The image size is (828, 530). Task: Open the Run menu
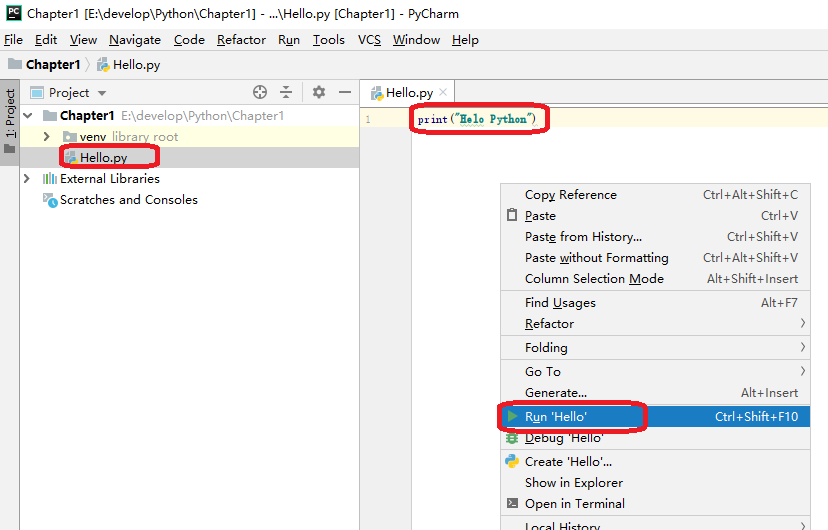coord(289,40)
